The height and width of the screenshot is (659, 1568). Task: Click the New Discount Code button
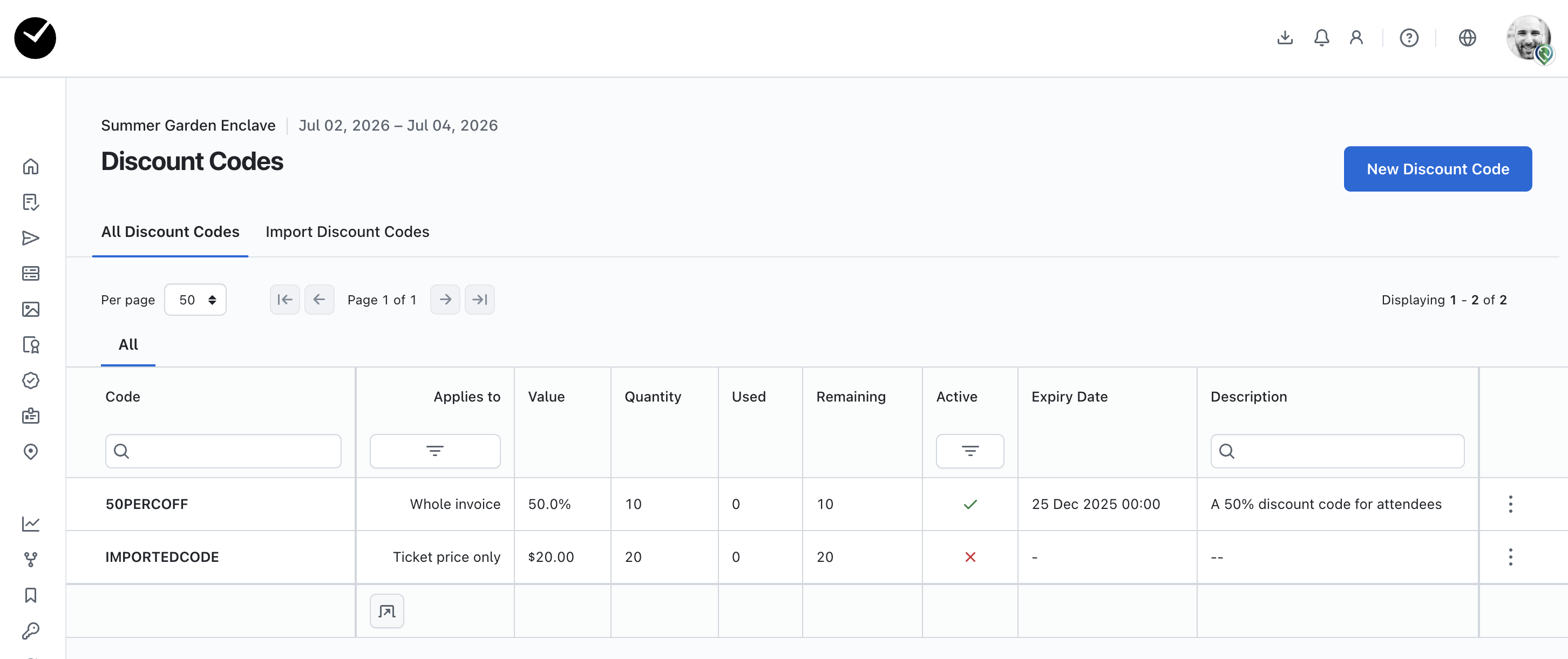(1437, 169)
